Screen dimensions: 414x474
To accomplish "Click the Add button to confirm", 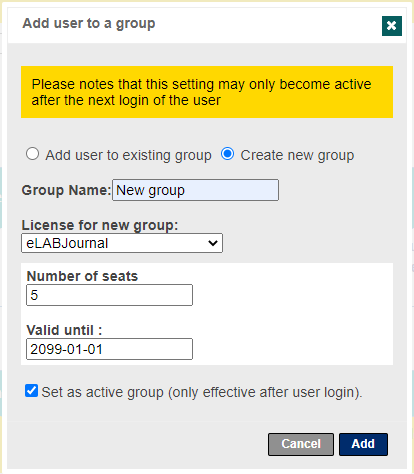I will [x=363, y=444].
